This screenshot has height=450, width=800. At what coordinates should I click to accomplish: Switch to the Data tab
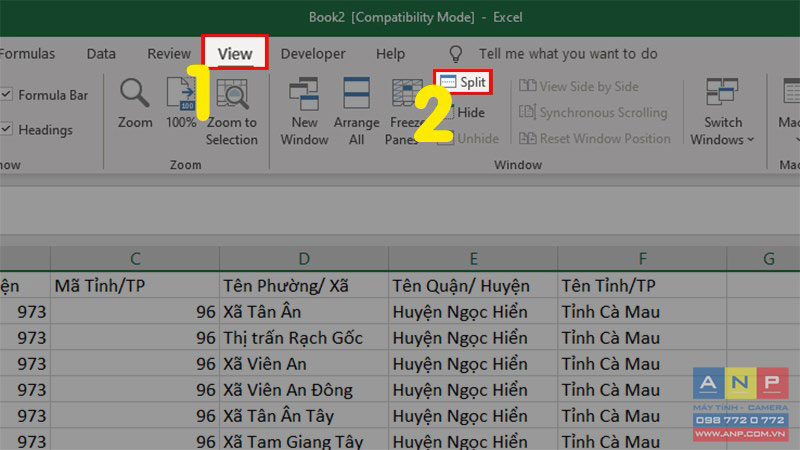point(101,54)
